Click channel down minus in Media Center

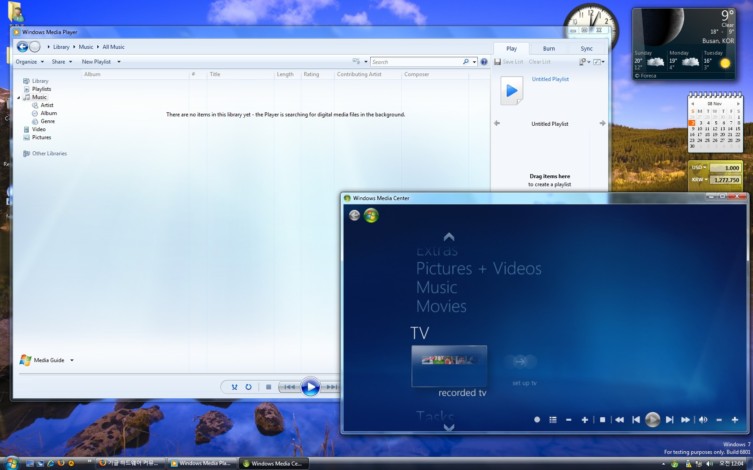click(569, 420)
